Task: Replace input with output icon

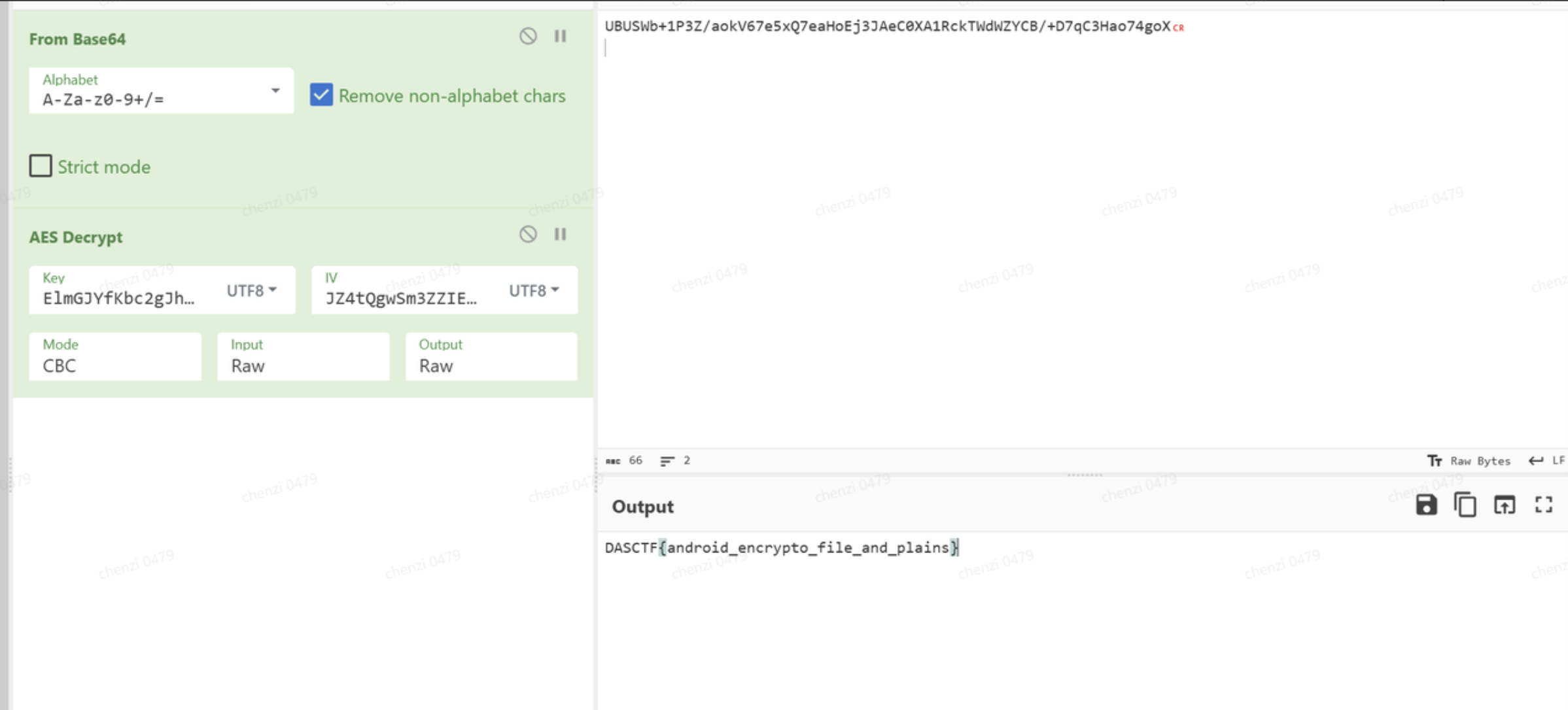Action: pyautogui.click(x=1505, y=505)
